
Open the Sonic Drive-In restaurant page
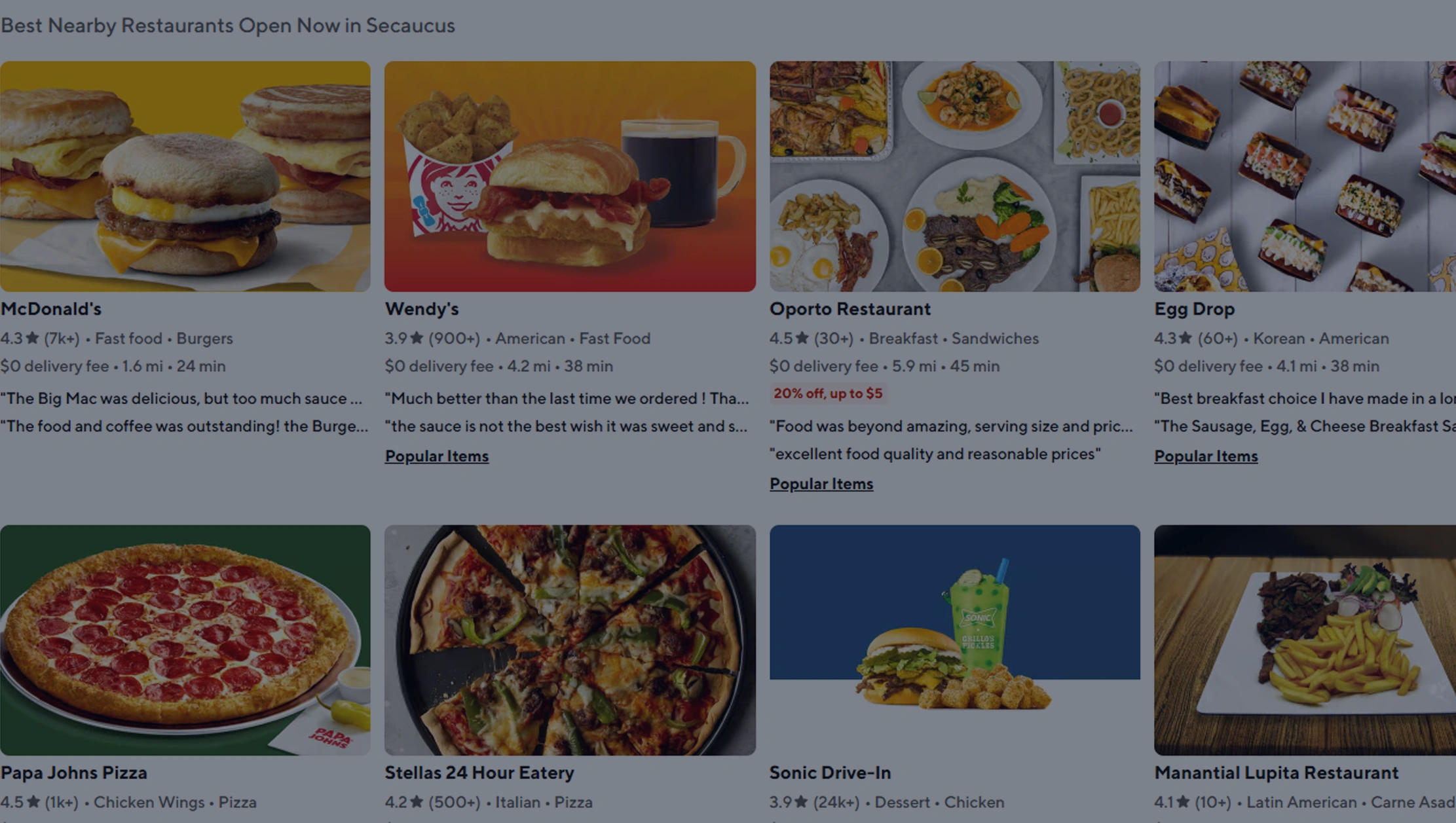click(x=830, y=773)
